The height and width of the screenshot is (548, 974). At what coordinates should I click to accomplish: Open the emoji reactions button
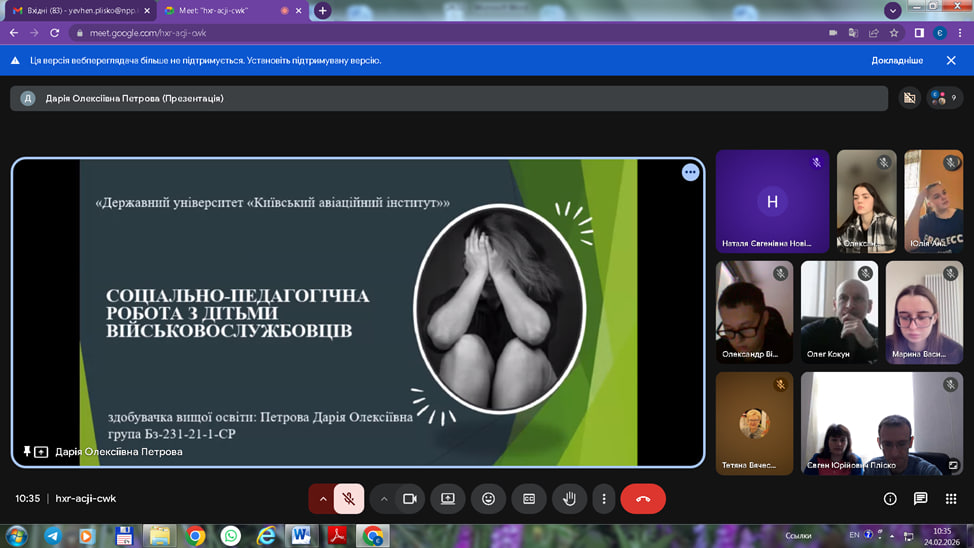488,498
